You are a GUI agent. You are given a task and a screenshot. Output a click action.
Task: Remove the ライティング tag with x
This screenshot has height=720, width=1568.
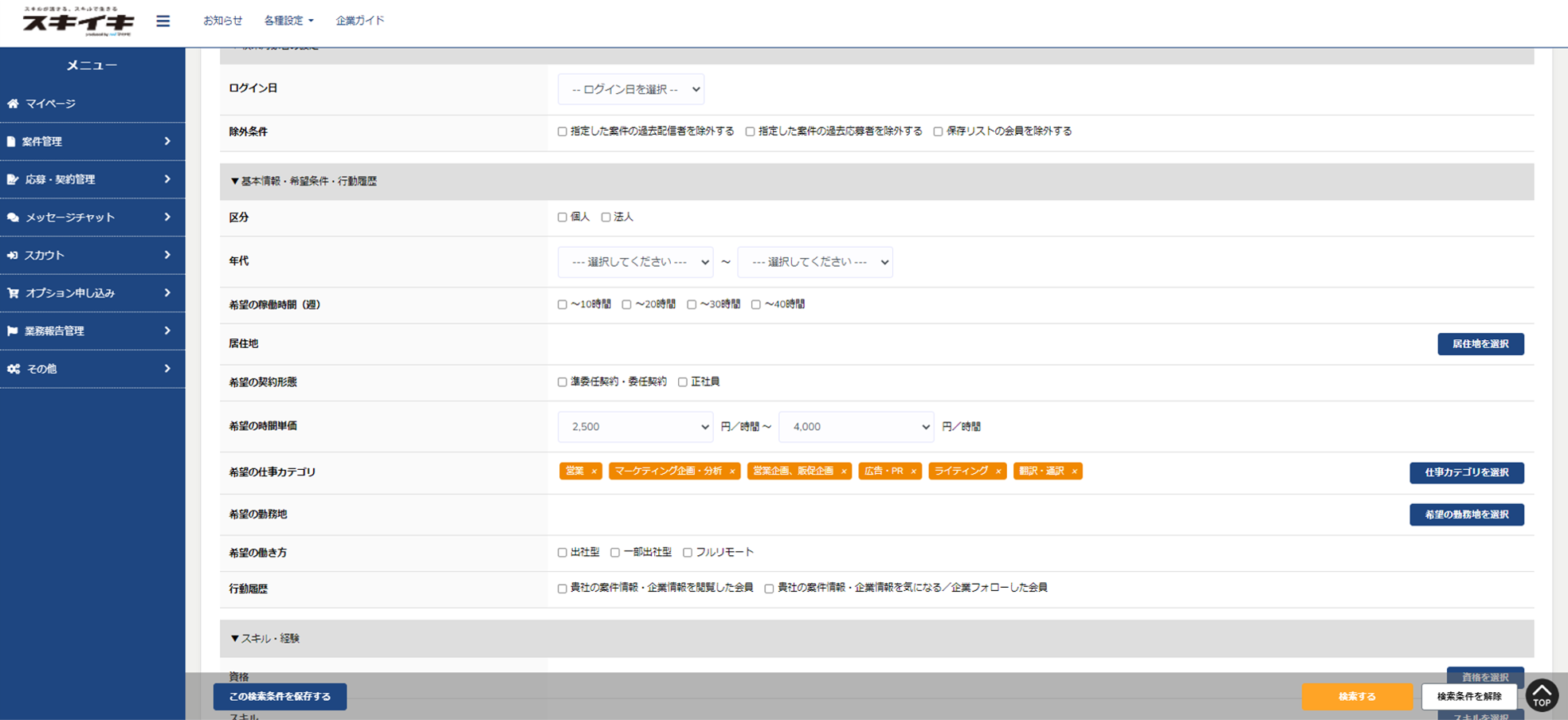(x=998, y=472)
